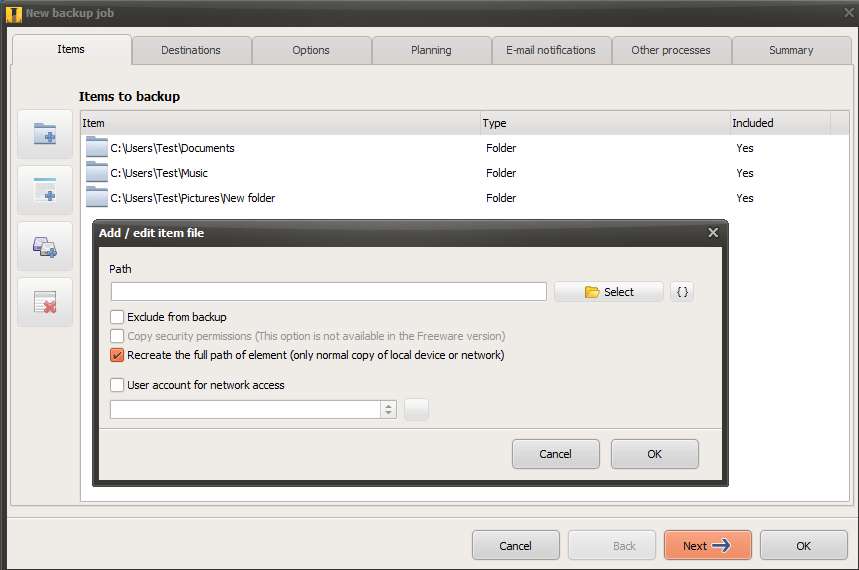Open the E-mail notifications tab
This screenshot has height=570, width=859.
pyautogui.click(x=551, y=50)
